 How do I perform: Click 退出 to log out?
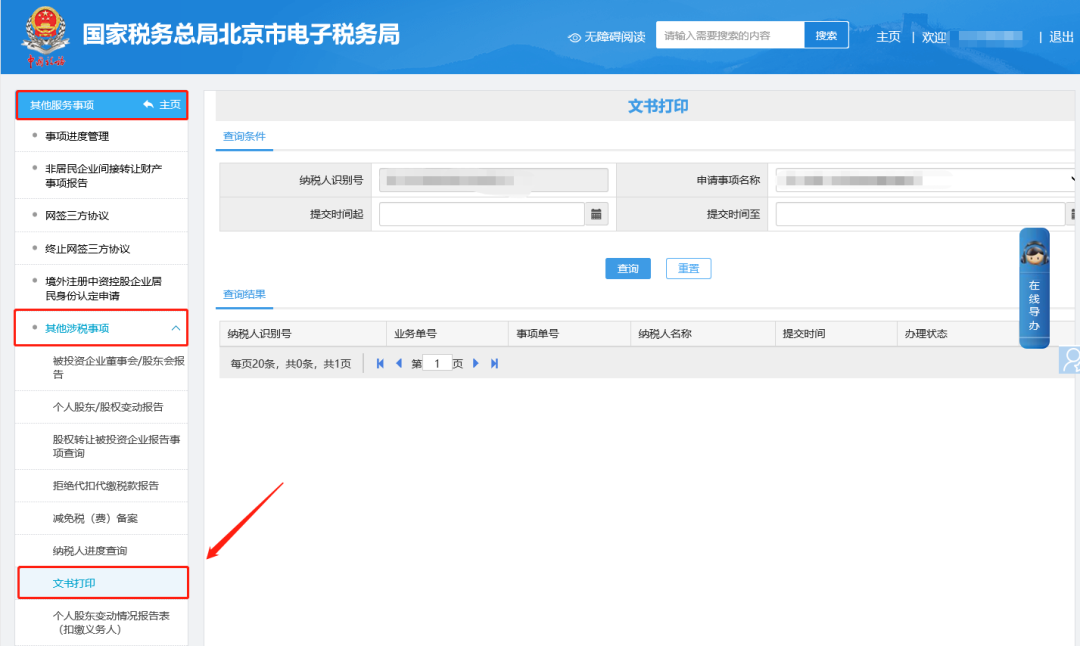1061,37
